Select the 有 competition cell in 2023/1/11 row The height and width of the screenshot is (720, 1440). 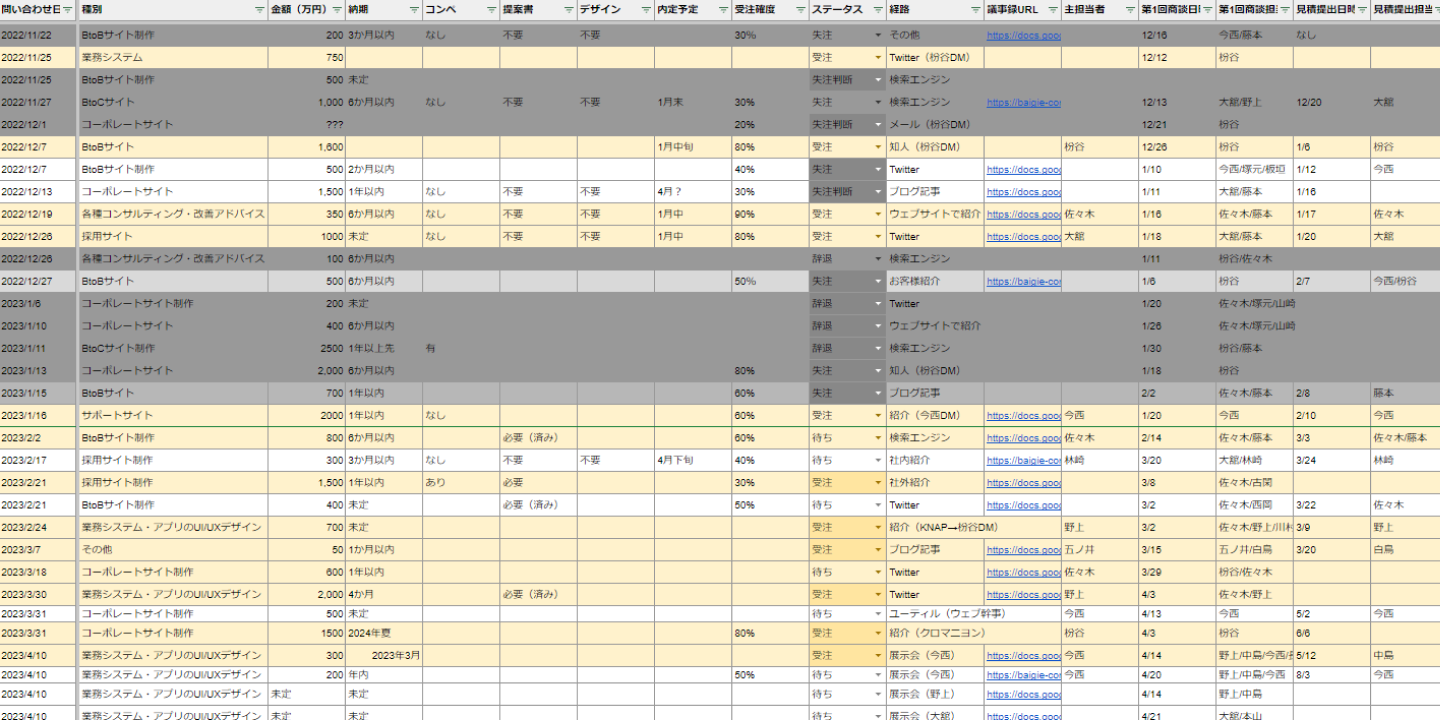tap(461, 348)
